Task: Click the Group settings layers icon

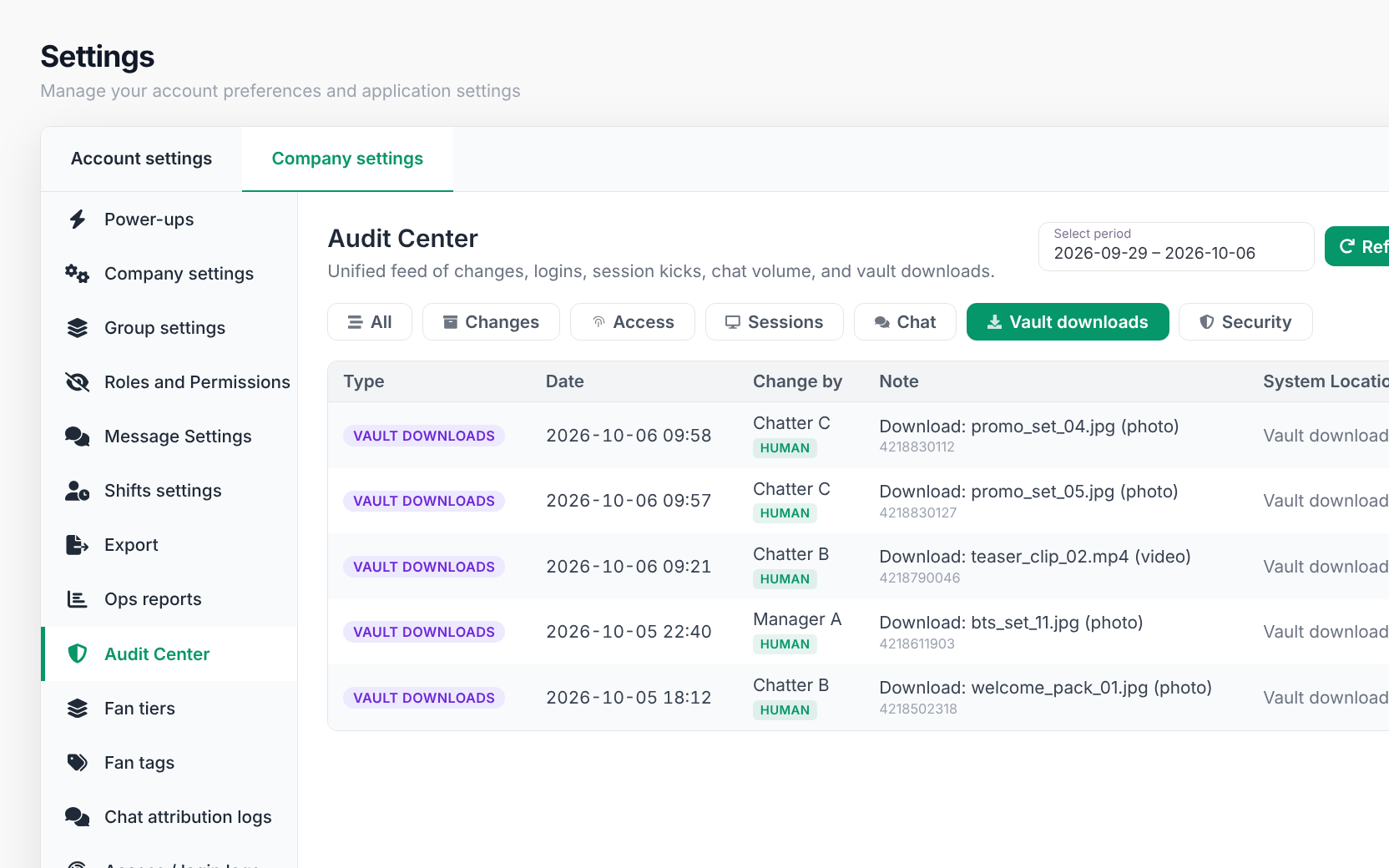Action: coord(78,328)
